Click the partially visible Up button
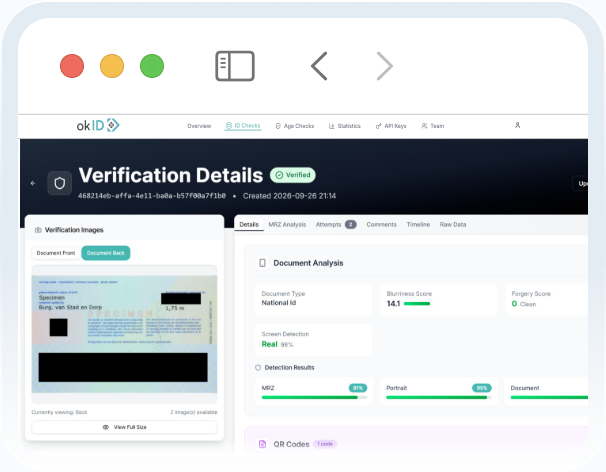Image resolution: width=606 pixels, height=472 pixels. 580,184
